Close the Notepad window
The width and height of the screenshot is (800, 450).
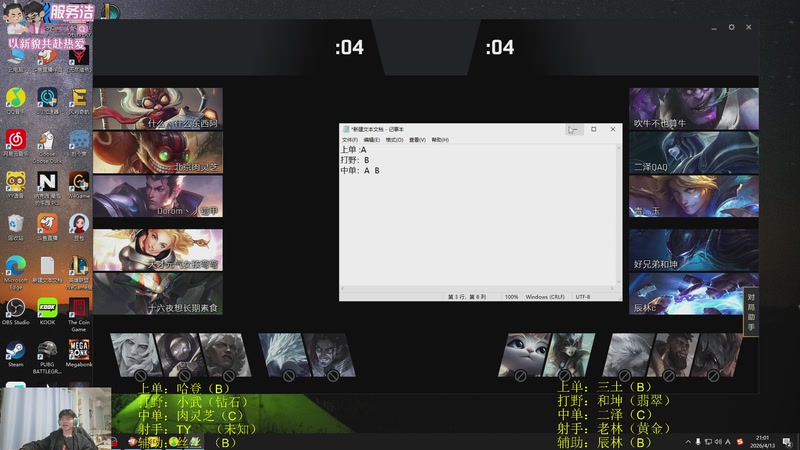613,130
